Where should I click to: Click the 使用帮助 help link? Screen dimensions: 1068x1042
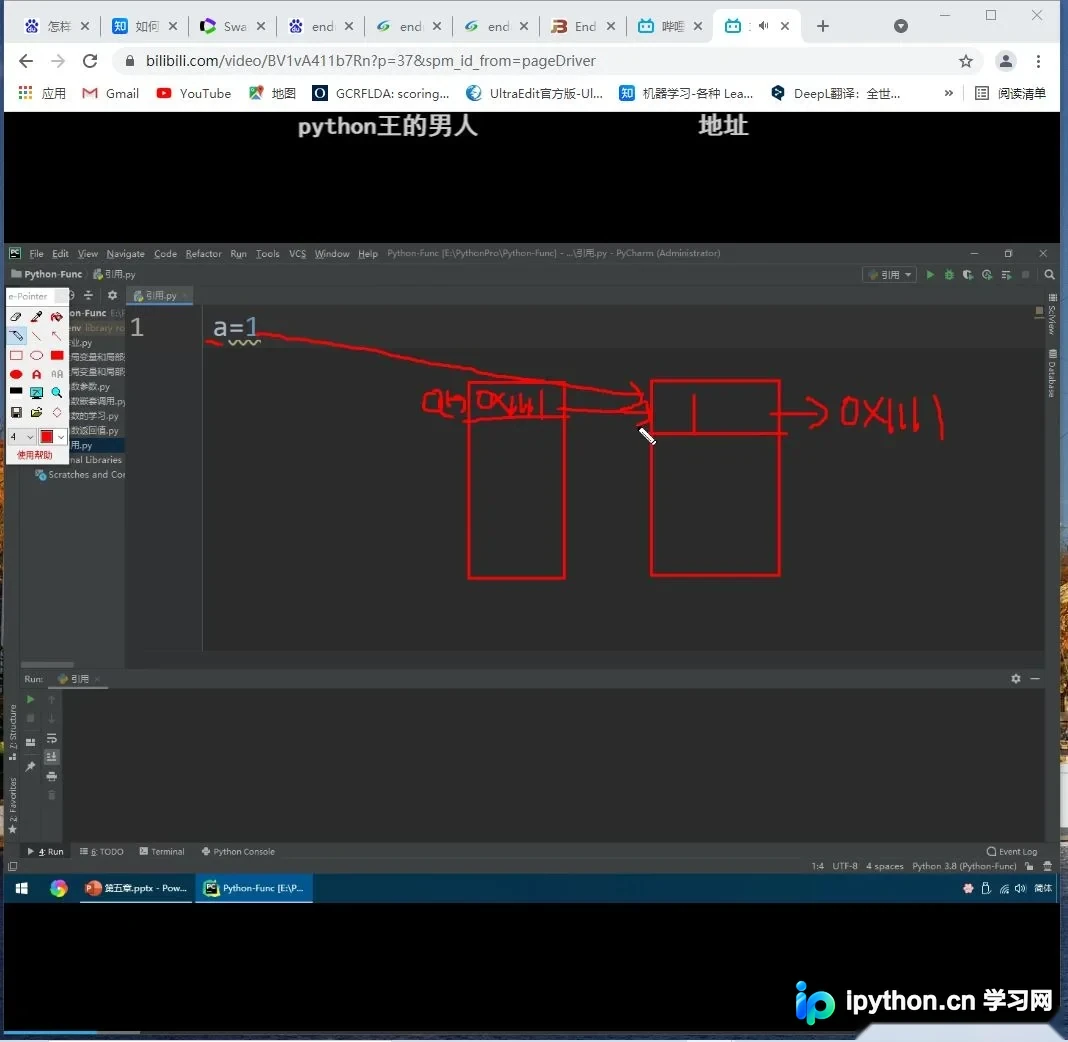[34, 455]
